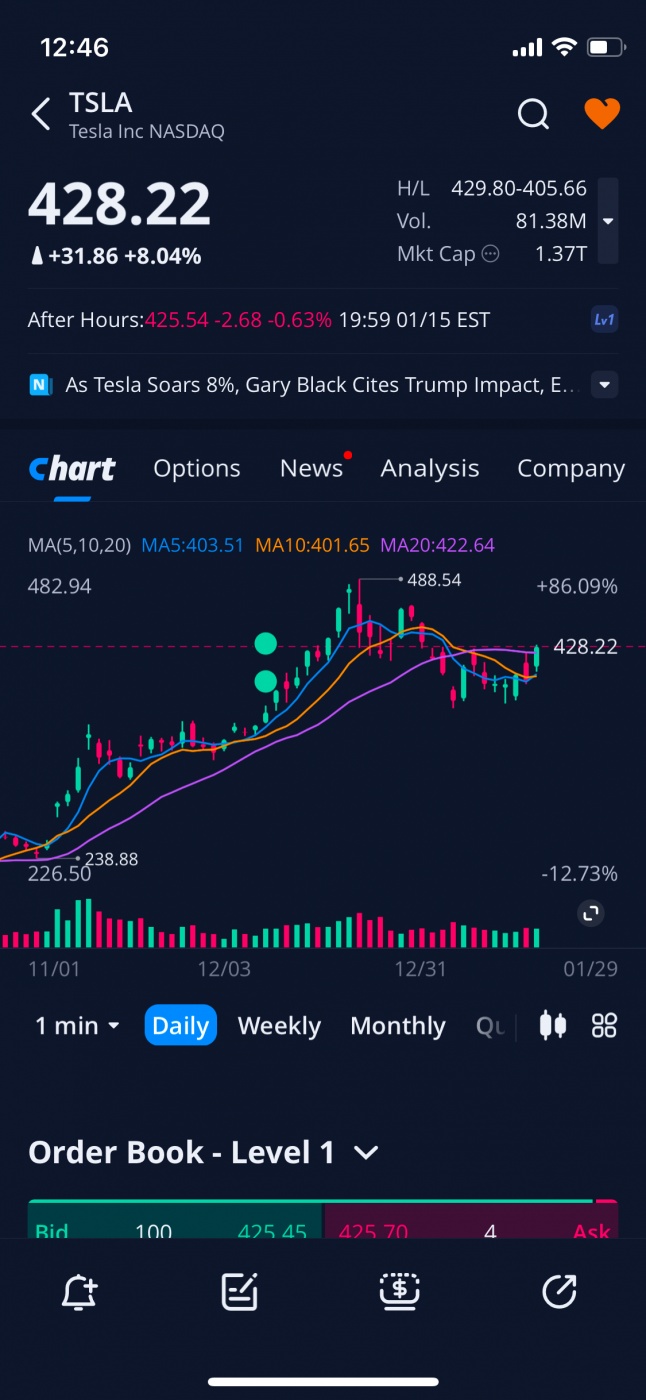Expand the Tesla news headline dropdown

pyautogui.click(x=604, y=385)
